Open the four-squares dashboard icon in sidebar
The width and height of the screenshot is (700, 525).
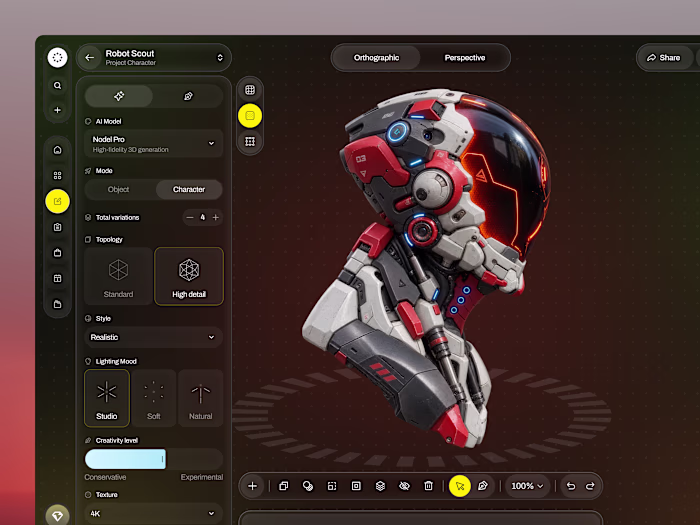click(x=58, y=175)
